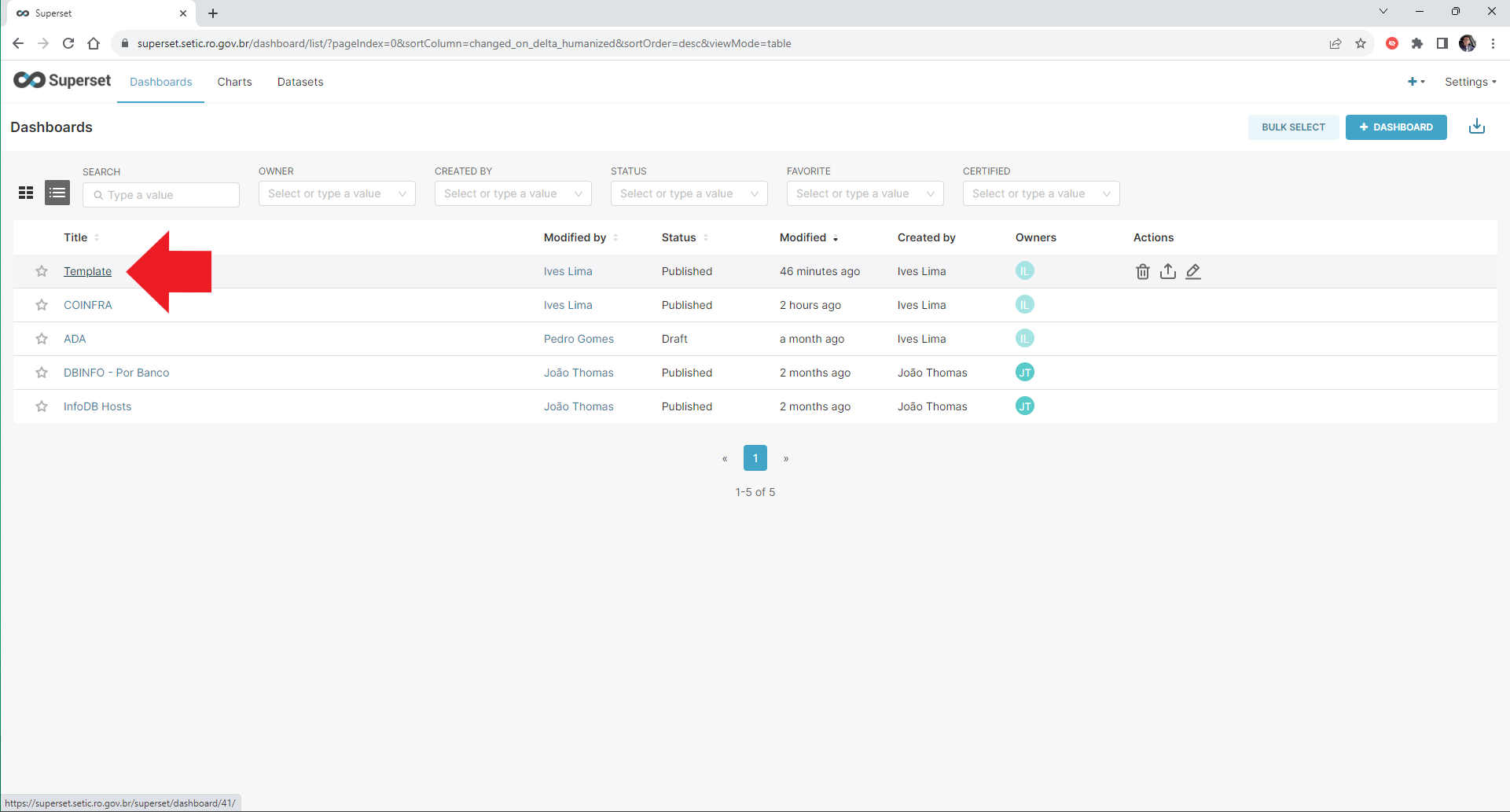This screenshot has height=812, width=1510.
Task: Click the Bulk Select button
Action: (x=1293, y=127)
